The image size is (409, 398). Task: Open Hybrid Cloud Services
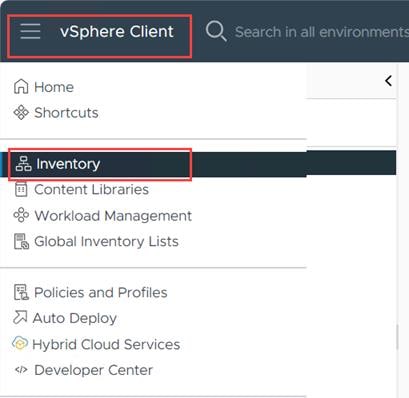pos(106,344)
